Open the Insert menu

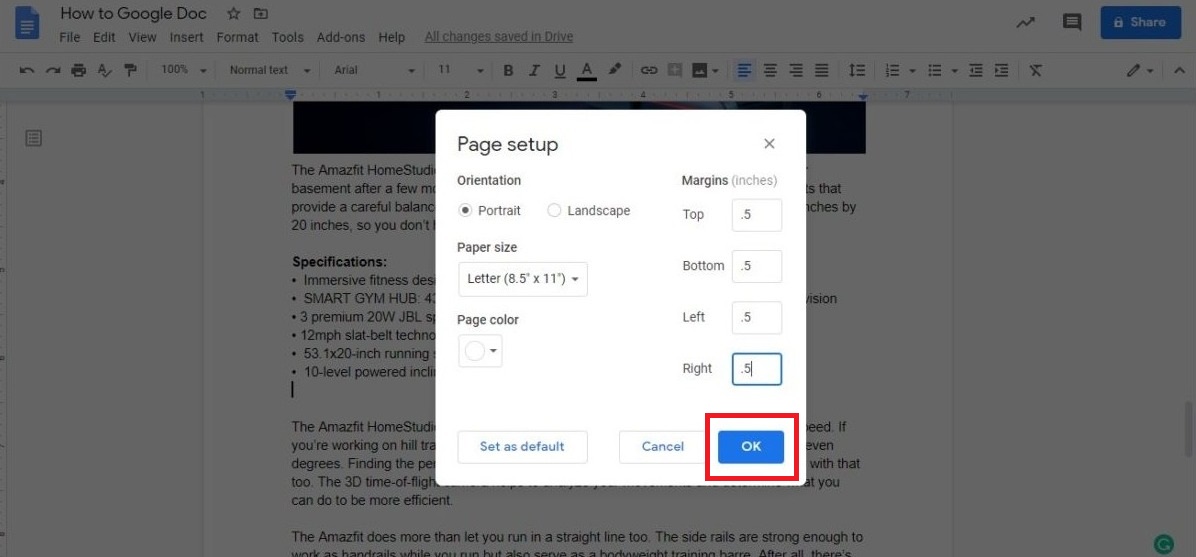[187, 37]
